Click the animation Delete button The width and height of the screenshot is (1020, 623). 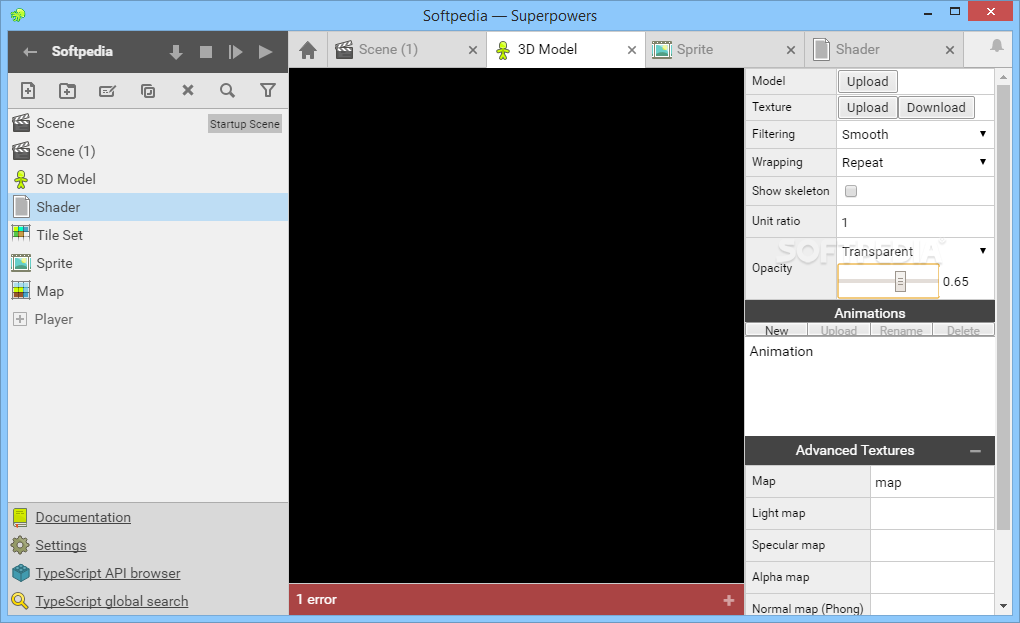963,330
